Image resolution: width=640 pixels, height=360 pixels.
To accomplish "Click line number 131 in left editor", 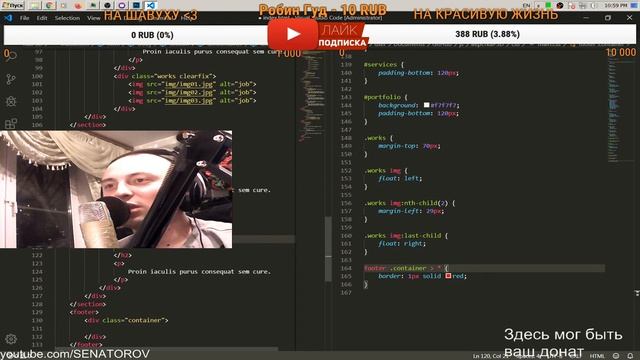I will pyautogui.click(x=37, y=329).
